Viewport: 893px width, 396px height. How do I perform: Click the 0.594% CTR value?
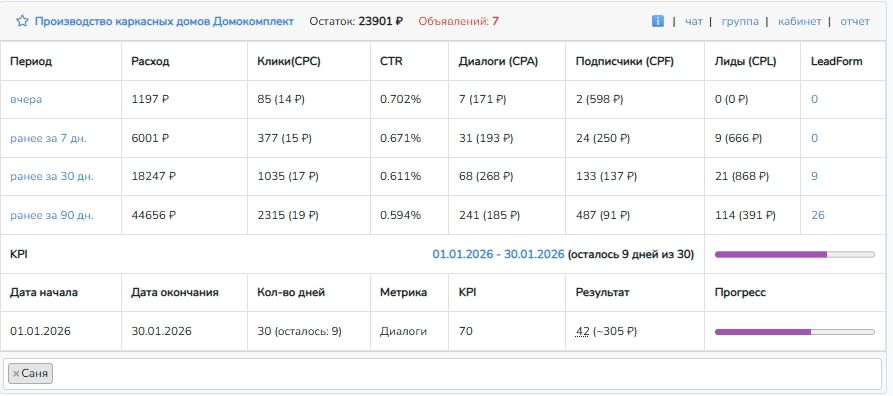pyautogui.click(x=400, y=215)
